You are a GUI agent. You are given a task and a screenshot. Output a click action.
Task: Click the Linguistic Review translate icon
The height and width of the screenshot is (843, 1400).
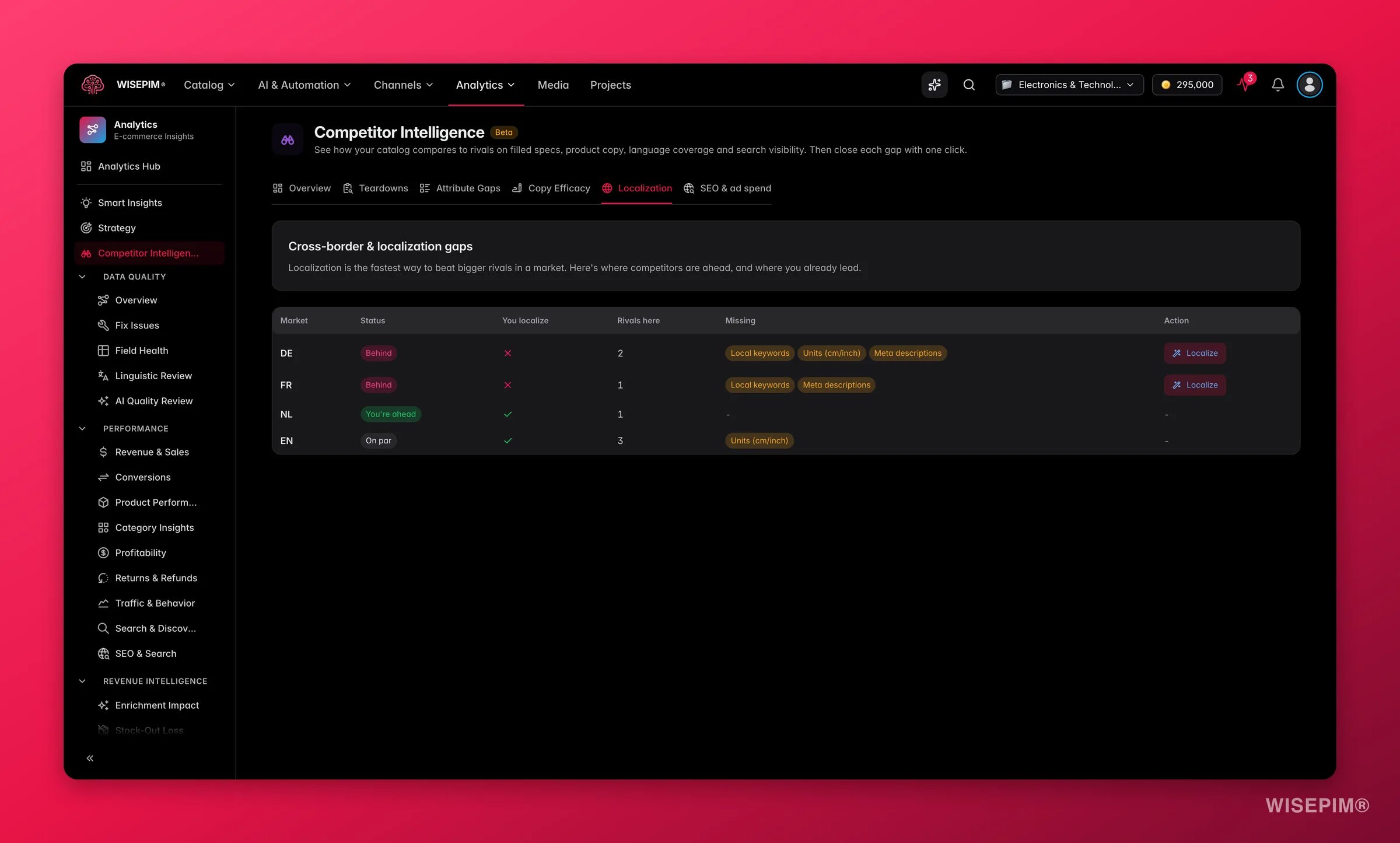(x=103, y=376)
